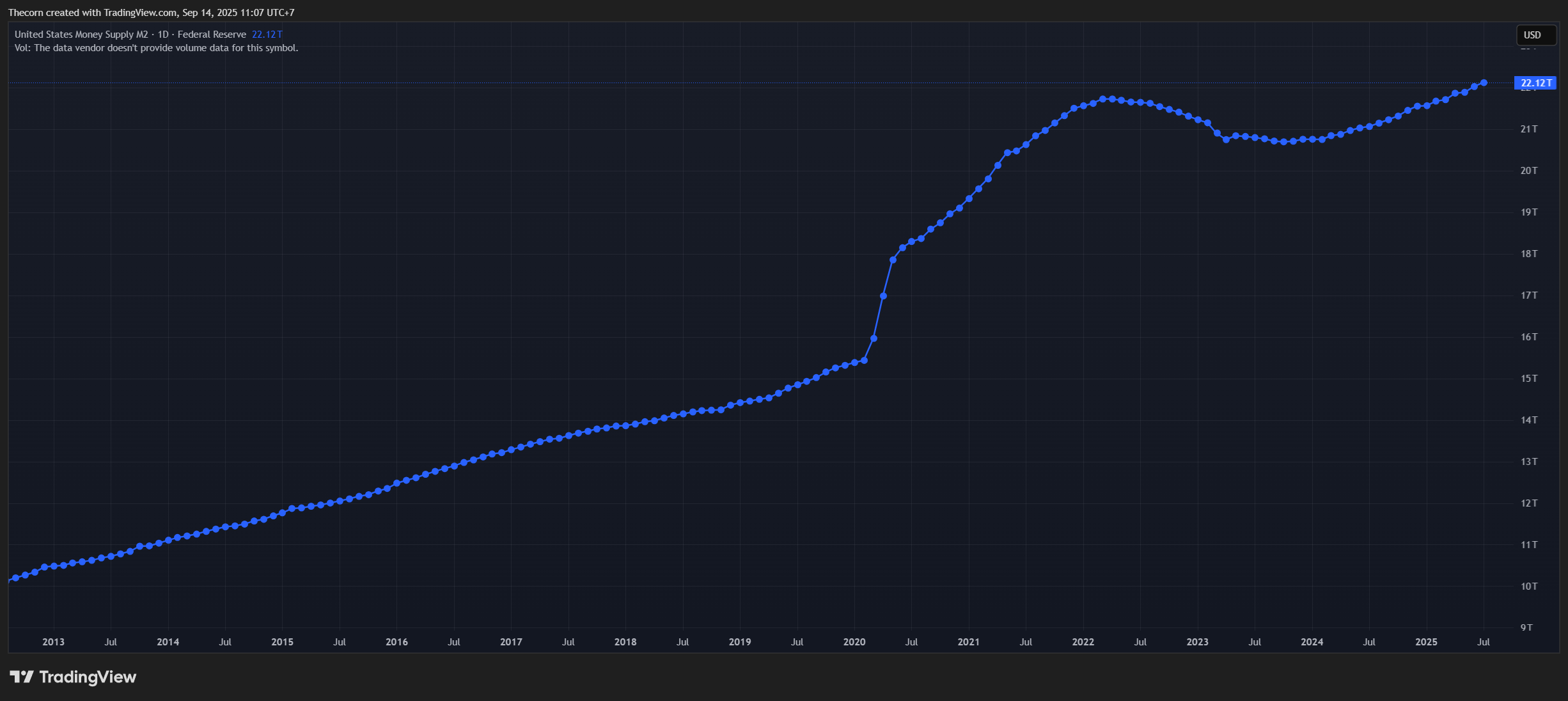Image resolution: width=1568 pixels, height=701 pixels.
Task: Click the 2020 label on time axis
Action: 854,642
